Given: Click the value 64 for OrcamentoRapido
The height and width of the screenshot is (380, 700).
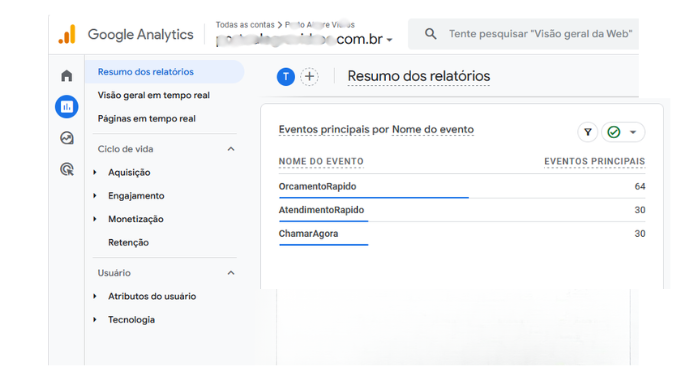Looking at the screenshot, I should 640,187.
